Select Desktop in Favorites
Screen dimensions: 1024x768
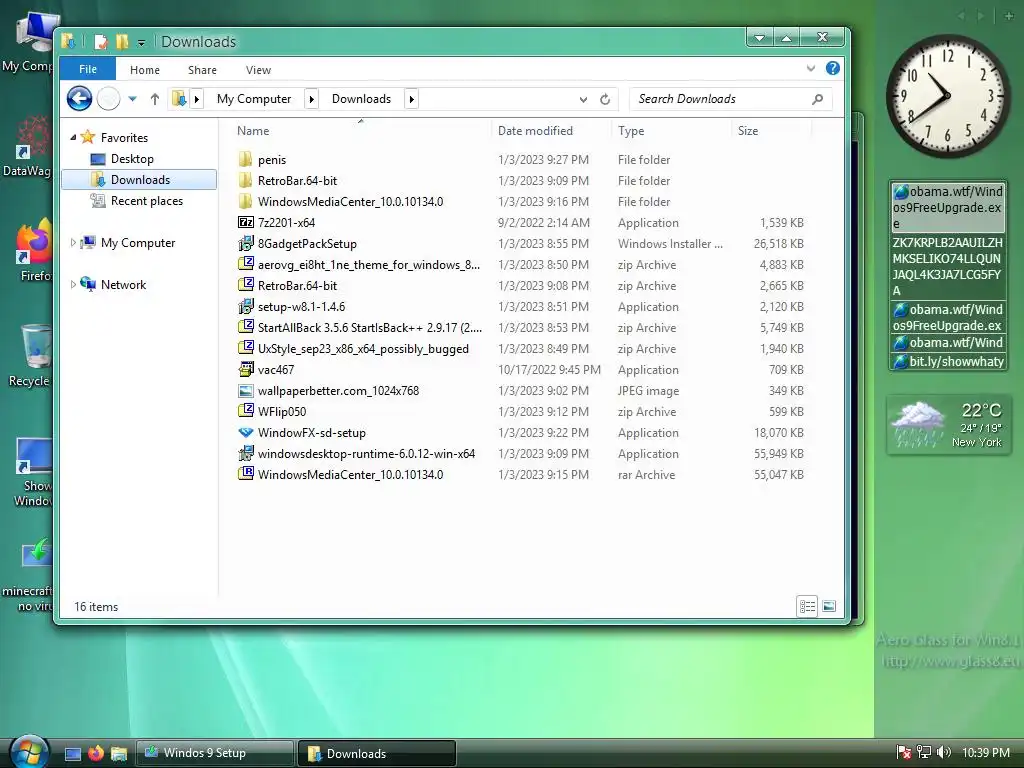click(132, 159)
